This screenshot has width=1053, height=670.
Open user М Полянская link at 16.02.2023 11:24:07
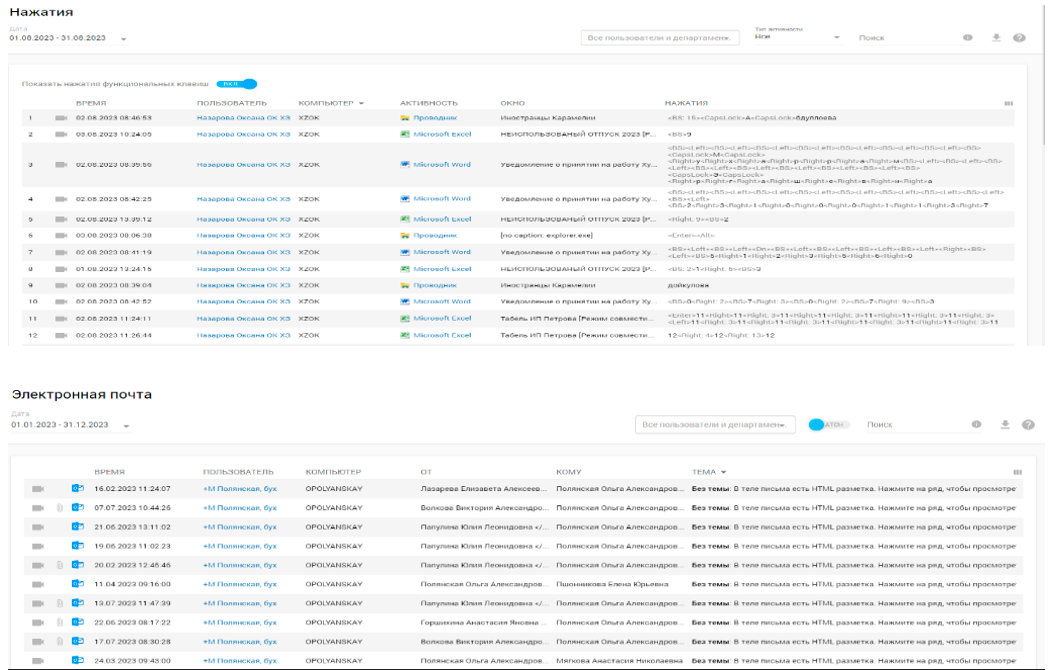click(x=240, y=489)
